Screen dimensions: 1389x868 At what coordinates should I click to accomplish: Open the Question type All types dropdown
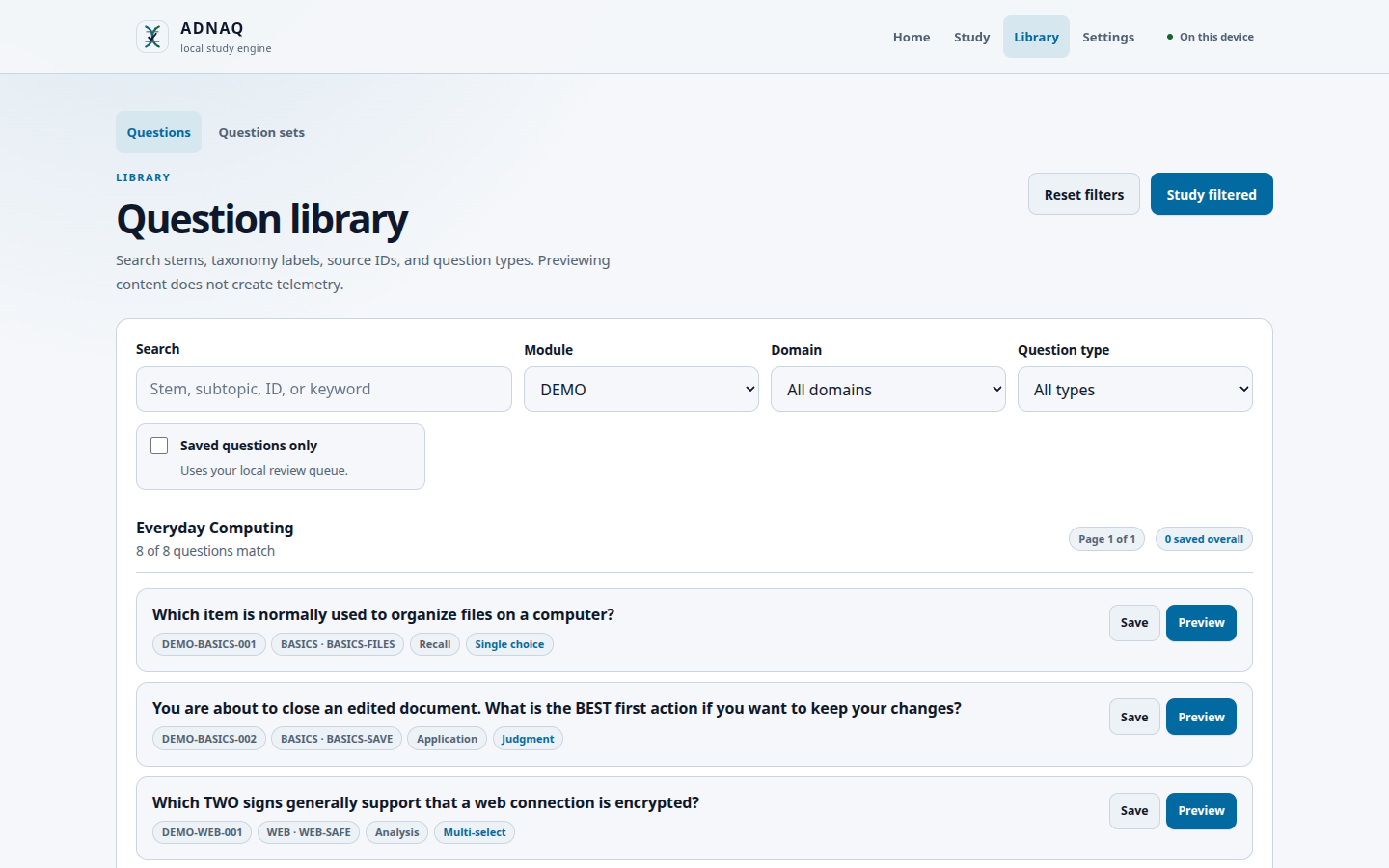[x=1135, y=390]
